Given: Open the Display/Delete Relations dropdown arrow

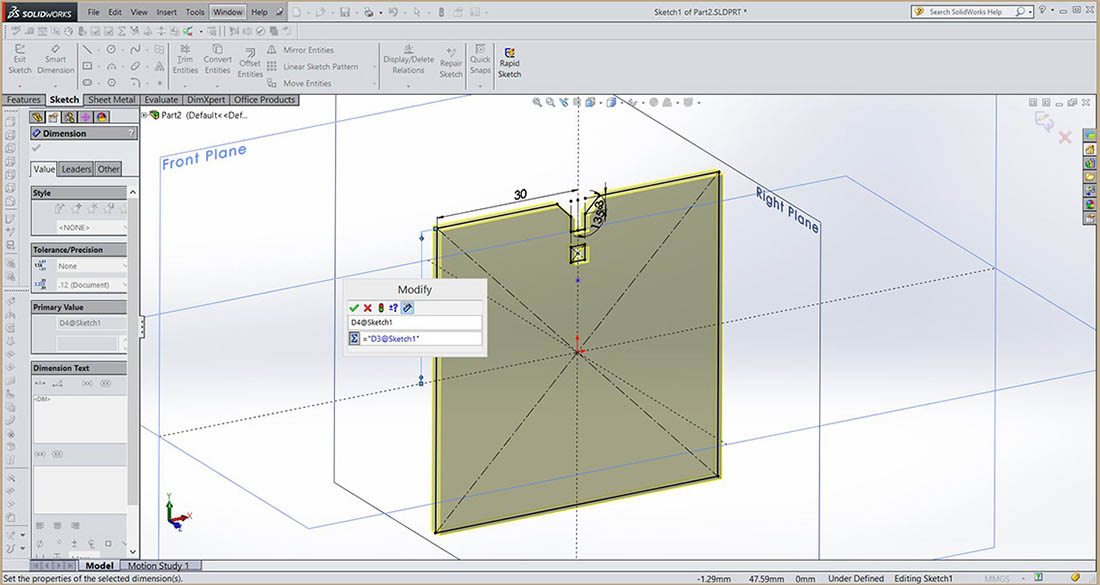Looking at the screenshot, I should click(x=408, y=85).
